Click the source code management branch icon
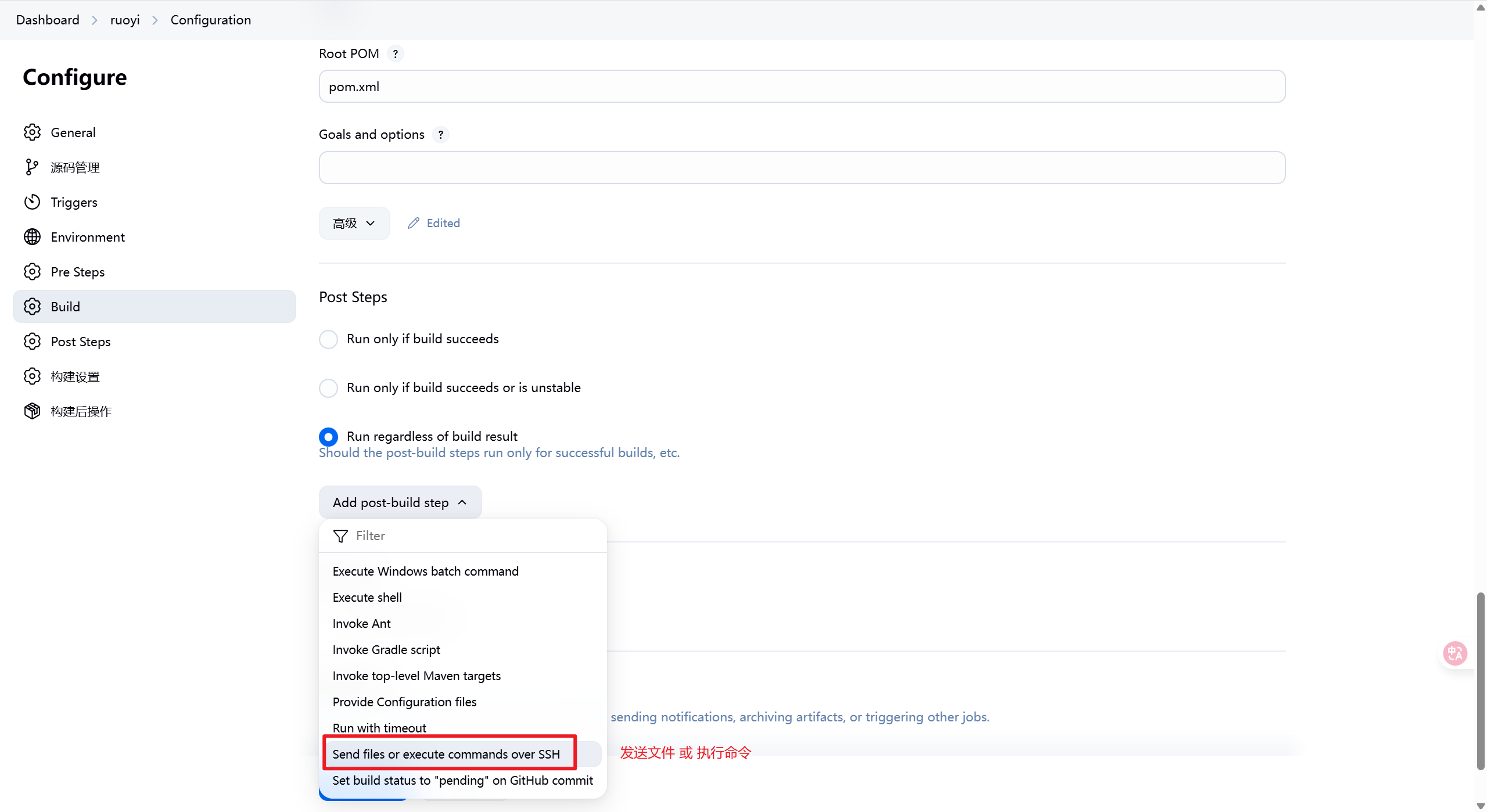Image resolution: width=1487 pixels, height=812 pixels. click(32, 167)
